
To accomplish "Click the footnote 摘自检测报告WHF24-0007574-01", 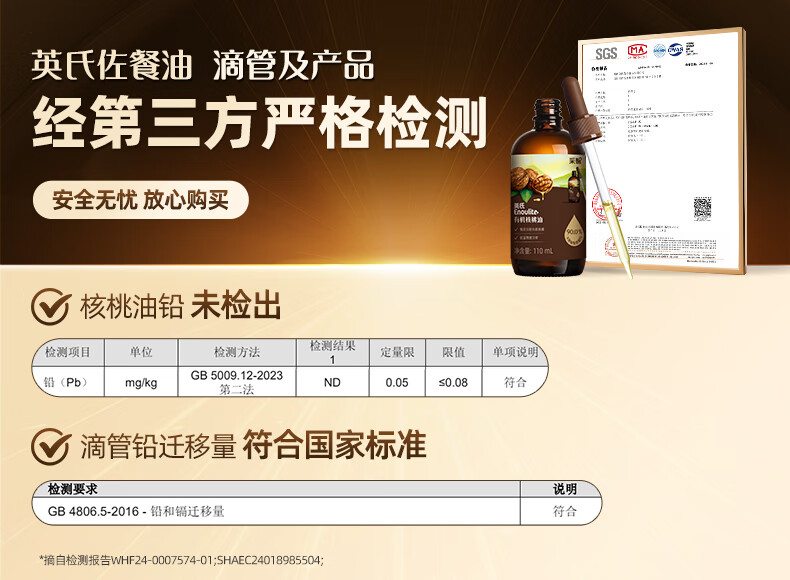I will [x=181, y=560].
